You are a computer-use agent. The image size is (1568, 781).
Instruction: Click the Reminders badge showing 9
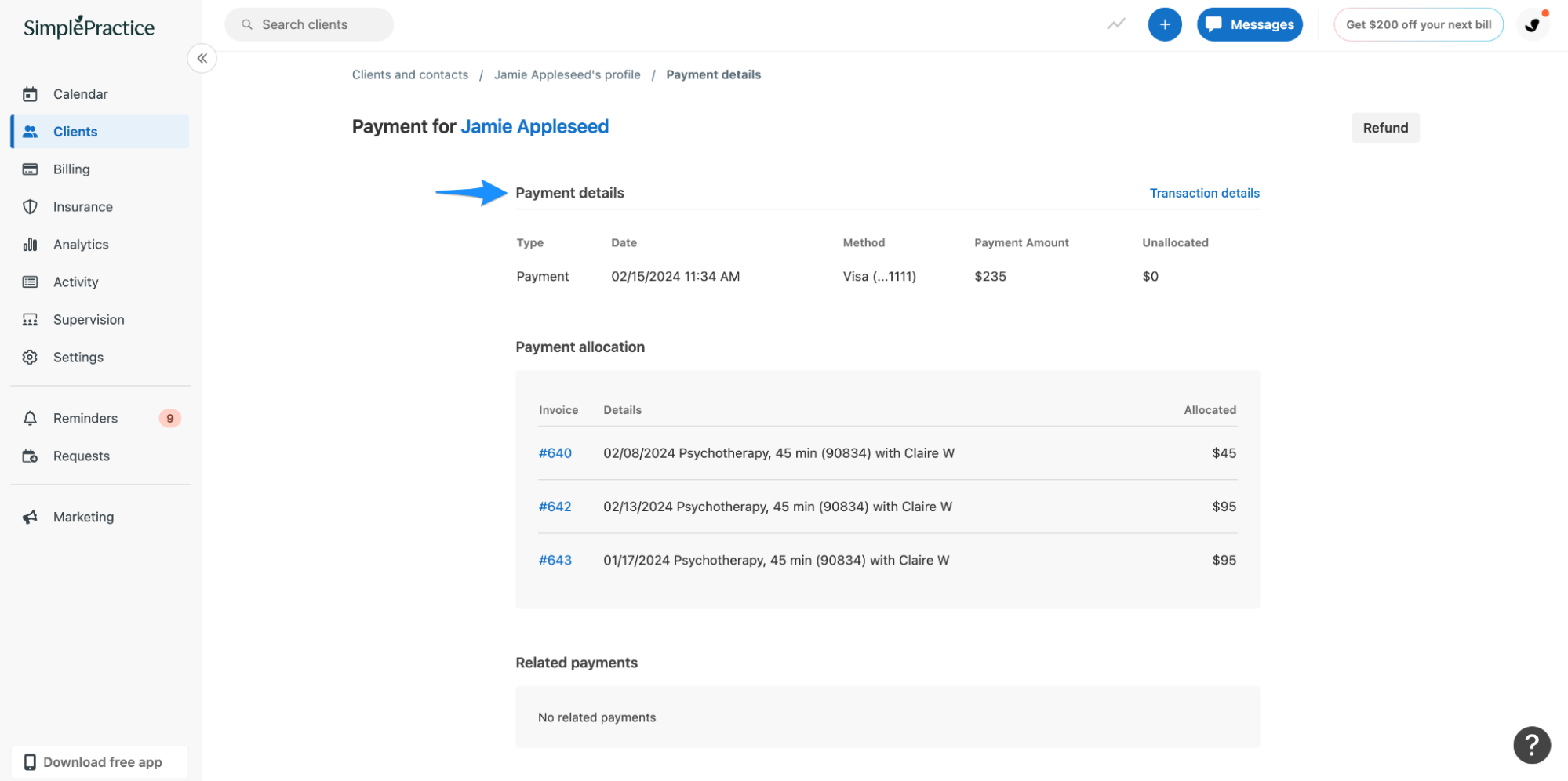tap(170, 419)
